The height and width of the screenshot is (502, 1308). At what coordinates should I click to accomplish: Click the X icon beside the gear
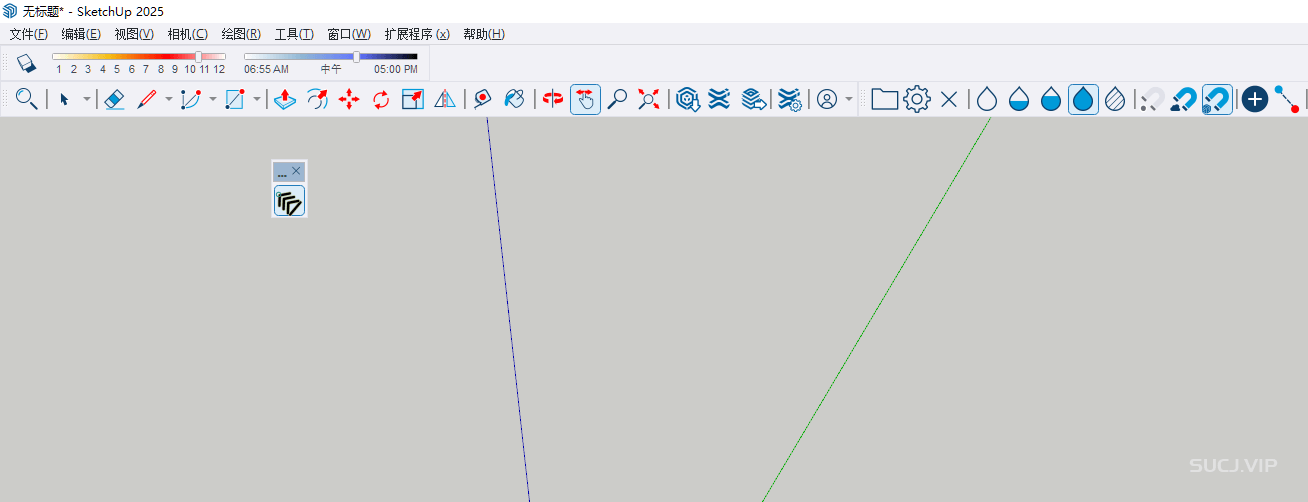coord(949,99)
